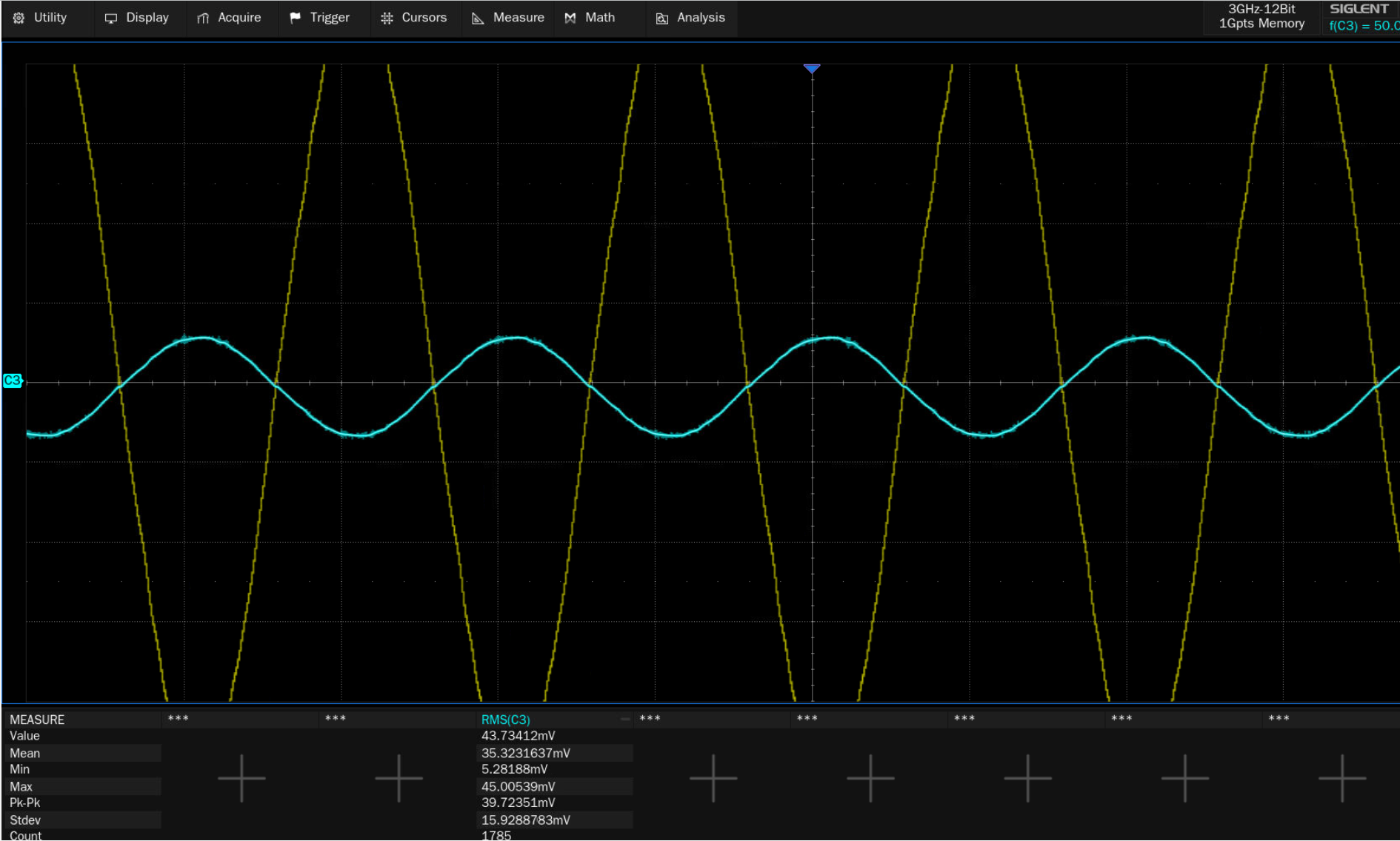1400x841 pixels.
Task: Click the Min row label
Action: (x=19, y=769)
